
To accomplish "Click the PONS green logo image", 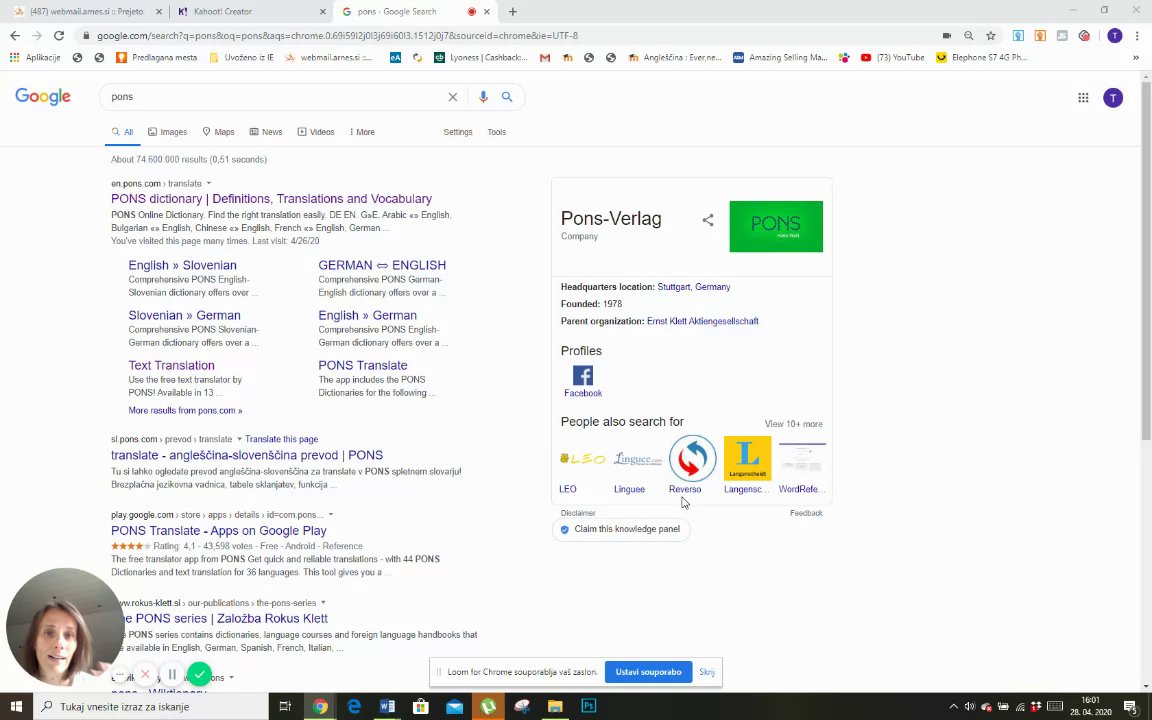I will pos(776,226).
